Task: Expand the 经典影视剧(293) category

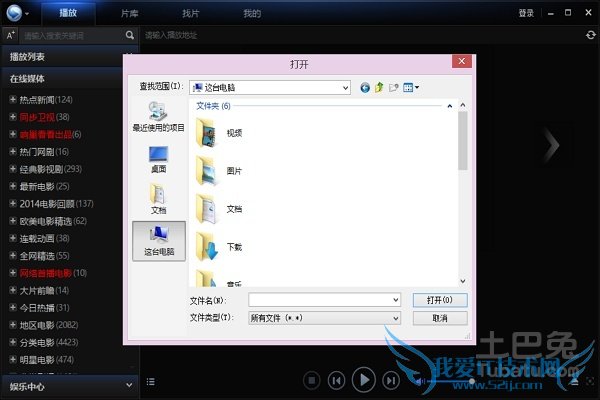Action: pos(13,169)
